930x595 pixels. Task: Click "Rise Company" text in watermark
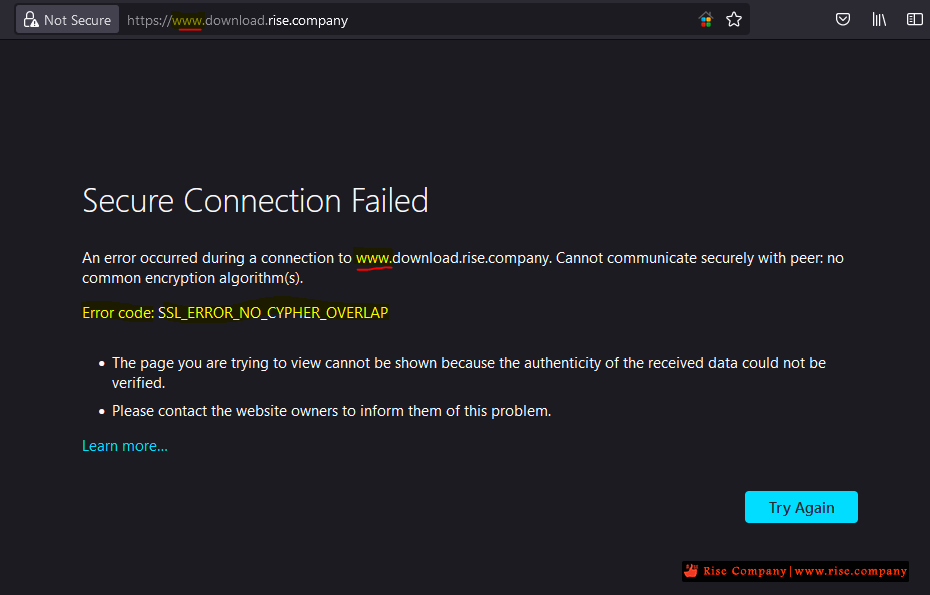744,571
